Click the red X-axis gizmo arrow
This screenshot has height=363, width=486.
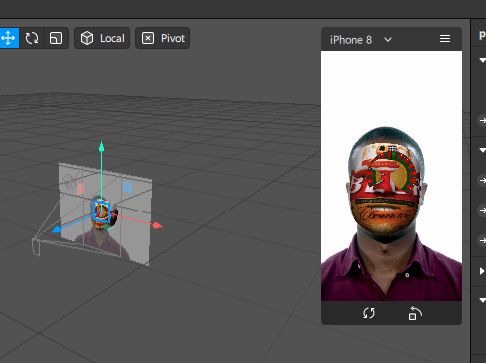point(157,226)
